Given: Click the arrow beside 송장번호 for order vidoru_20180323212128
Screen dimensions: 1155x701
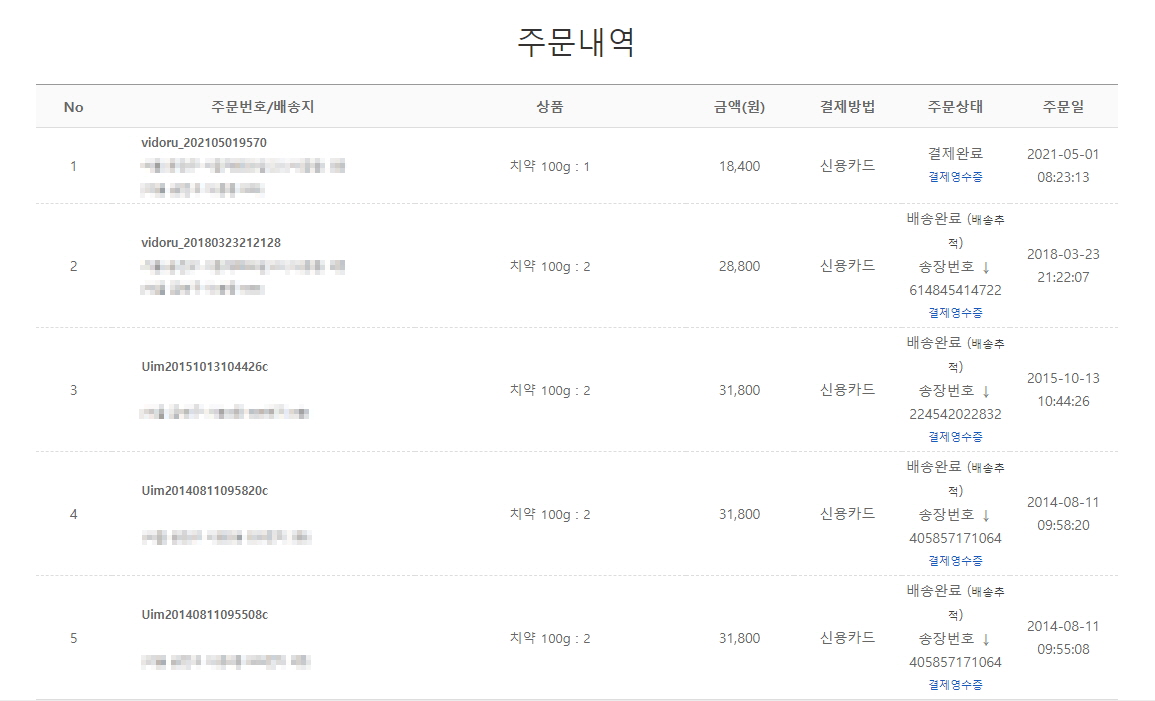Looking at the screenshot, I should tap(985, 267).
